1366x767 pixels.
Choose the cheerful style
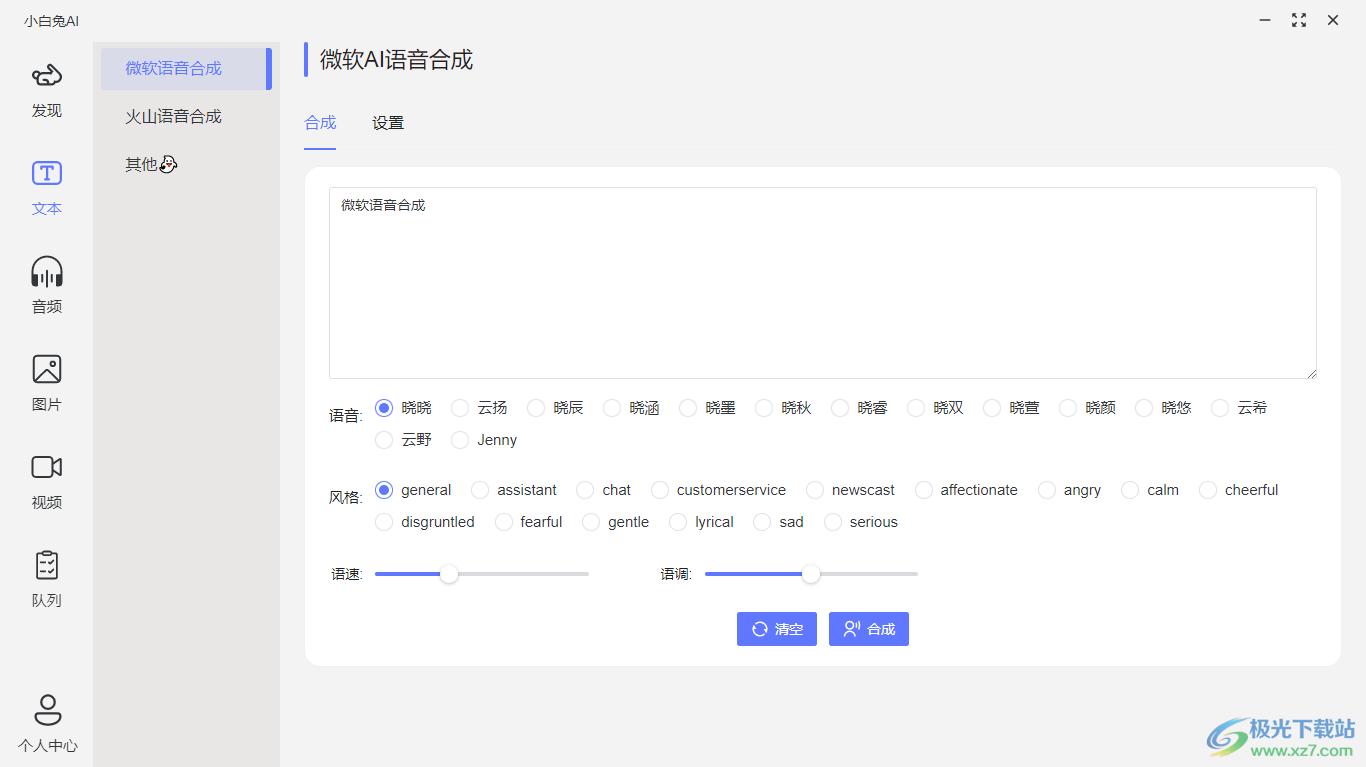point(1208,490)
